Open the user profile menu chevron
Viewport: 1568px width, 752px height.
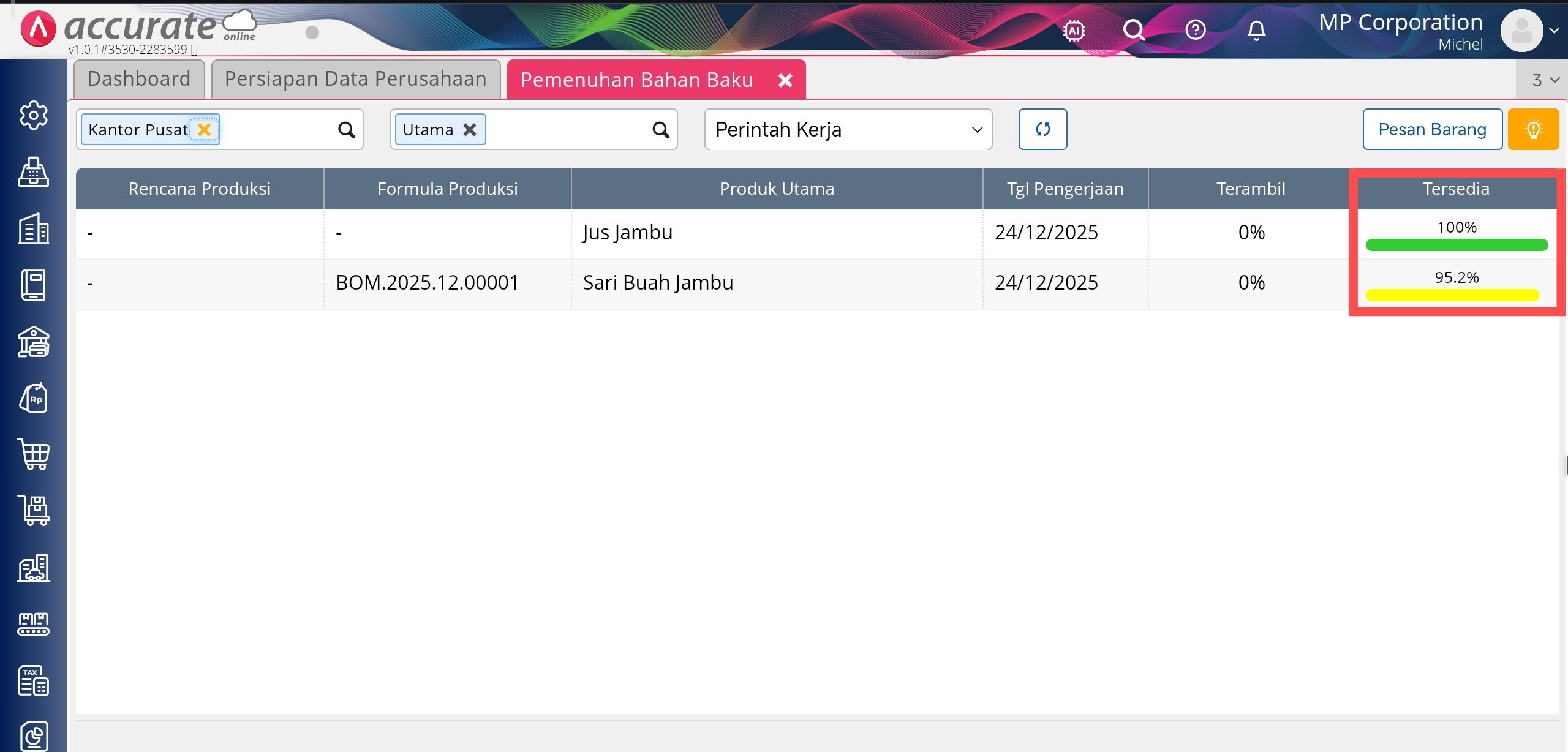tap(1554, 30)
